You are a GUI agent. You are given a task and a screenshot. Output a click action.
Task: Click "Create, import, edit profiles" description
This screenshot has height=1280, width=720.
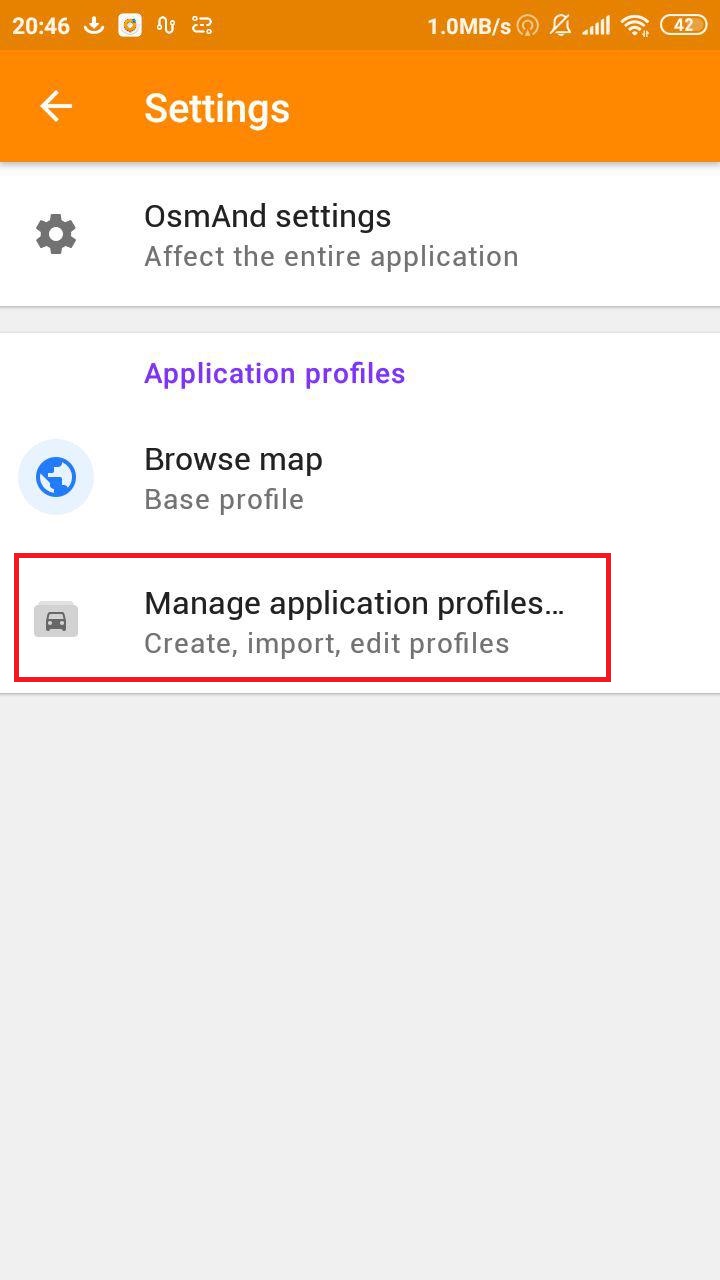(326, 643)
